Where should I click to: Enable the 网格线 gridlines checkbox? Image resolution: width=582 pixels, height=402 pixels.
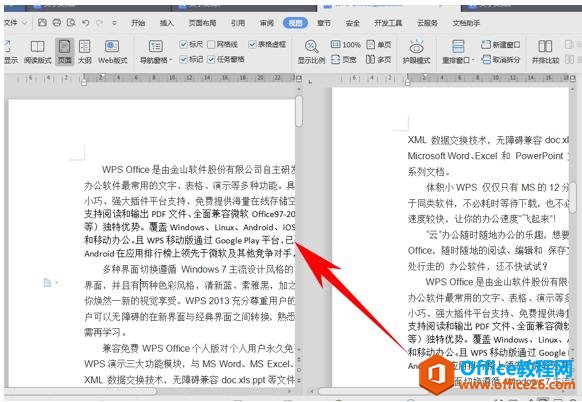[x=222, y=45]
